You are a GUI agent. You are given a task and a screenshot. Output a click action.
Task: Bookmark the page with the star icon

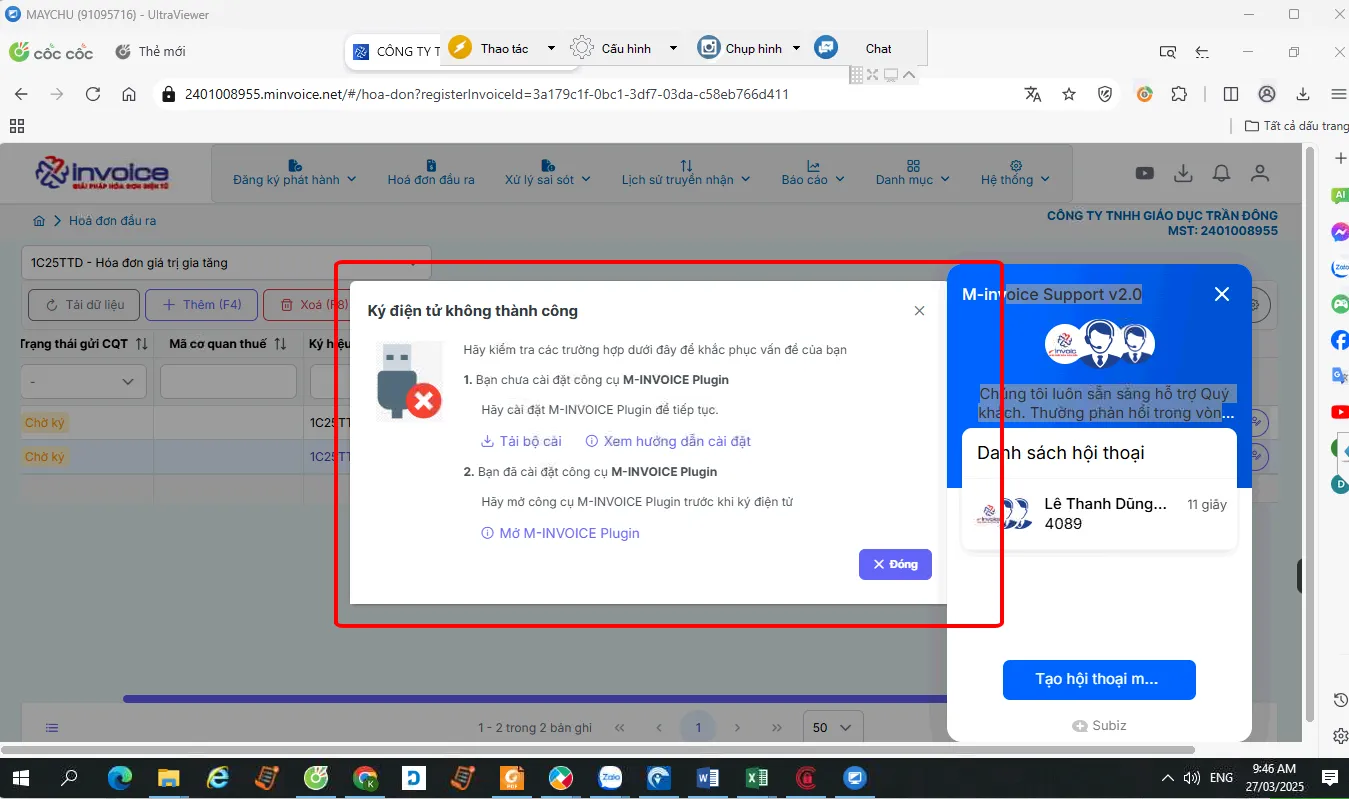point(1069,94)
